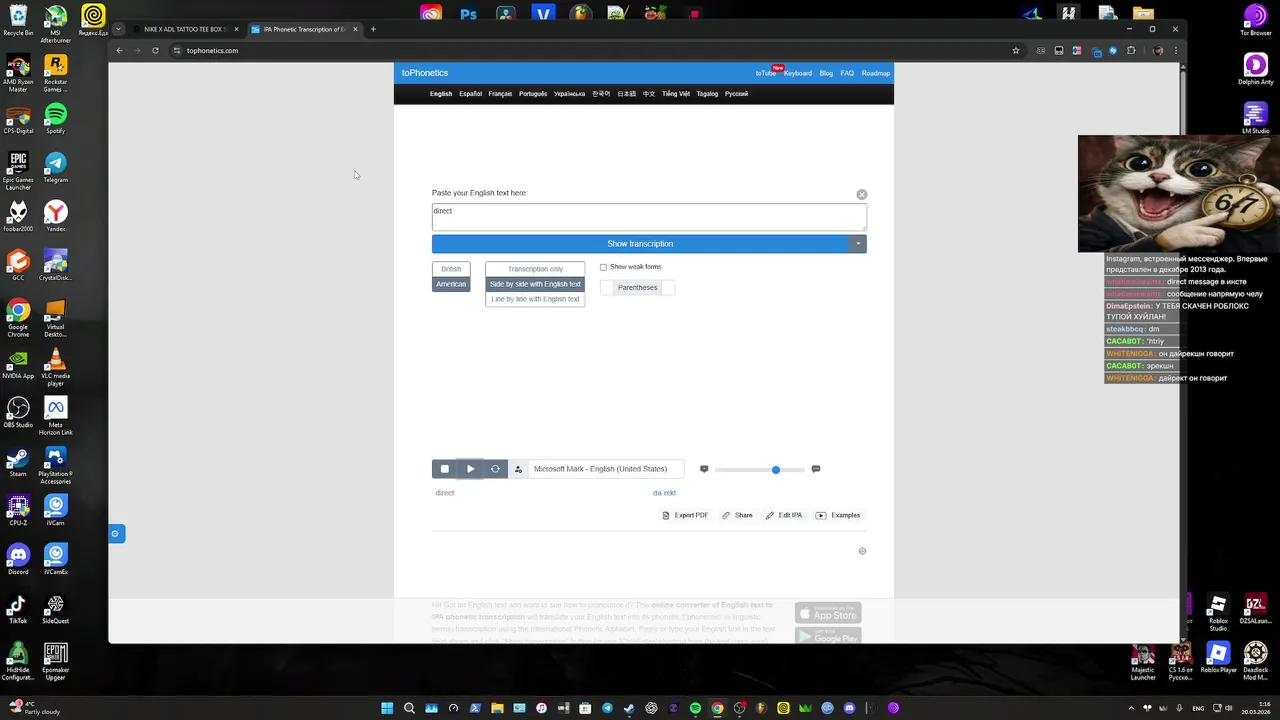This screenshot has height=720, width=1280.
Task: Enable the Show weak forms checkbox
Action: coord(603,267)
